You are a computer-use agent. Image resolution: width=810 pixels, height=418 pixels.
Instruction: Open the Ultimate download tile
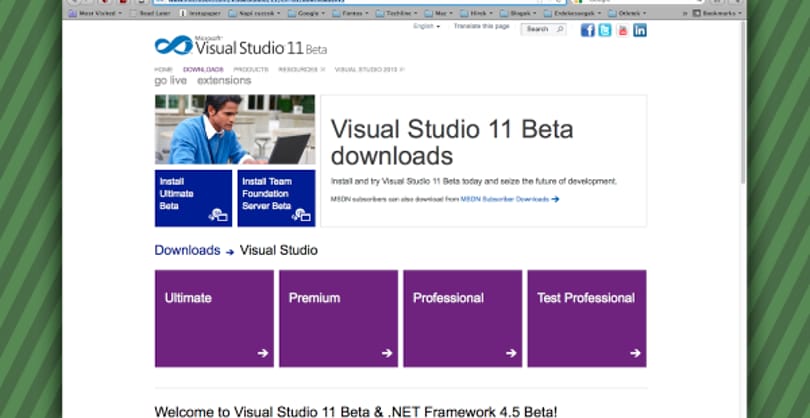pyautogui.click(x=214, y=318)
